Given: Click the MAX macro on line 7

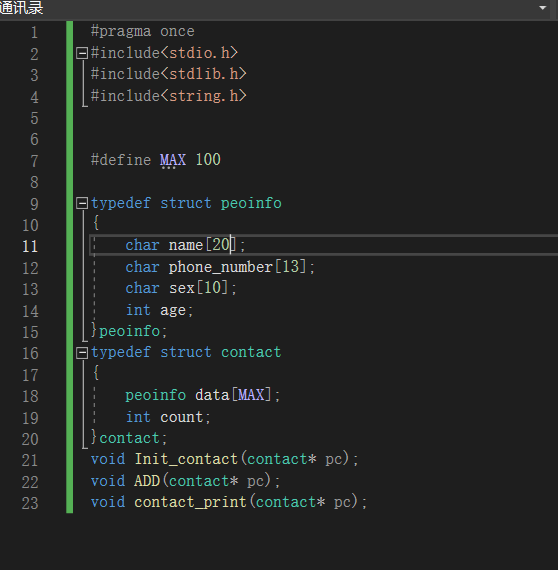Looking at the screenshot, I should point(173,160).
